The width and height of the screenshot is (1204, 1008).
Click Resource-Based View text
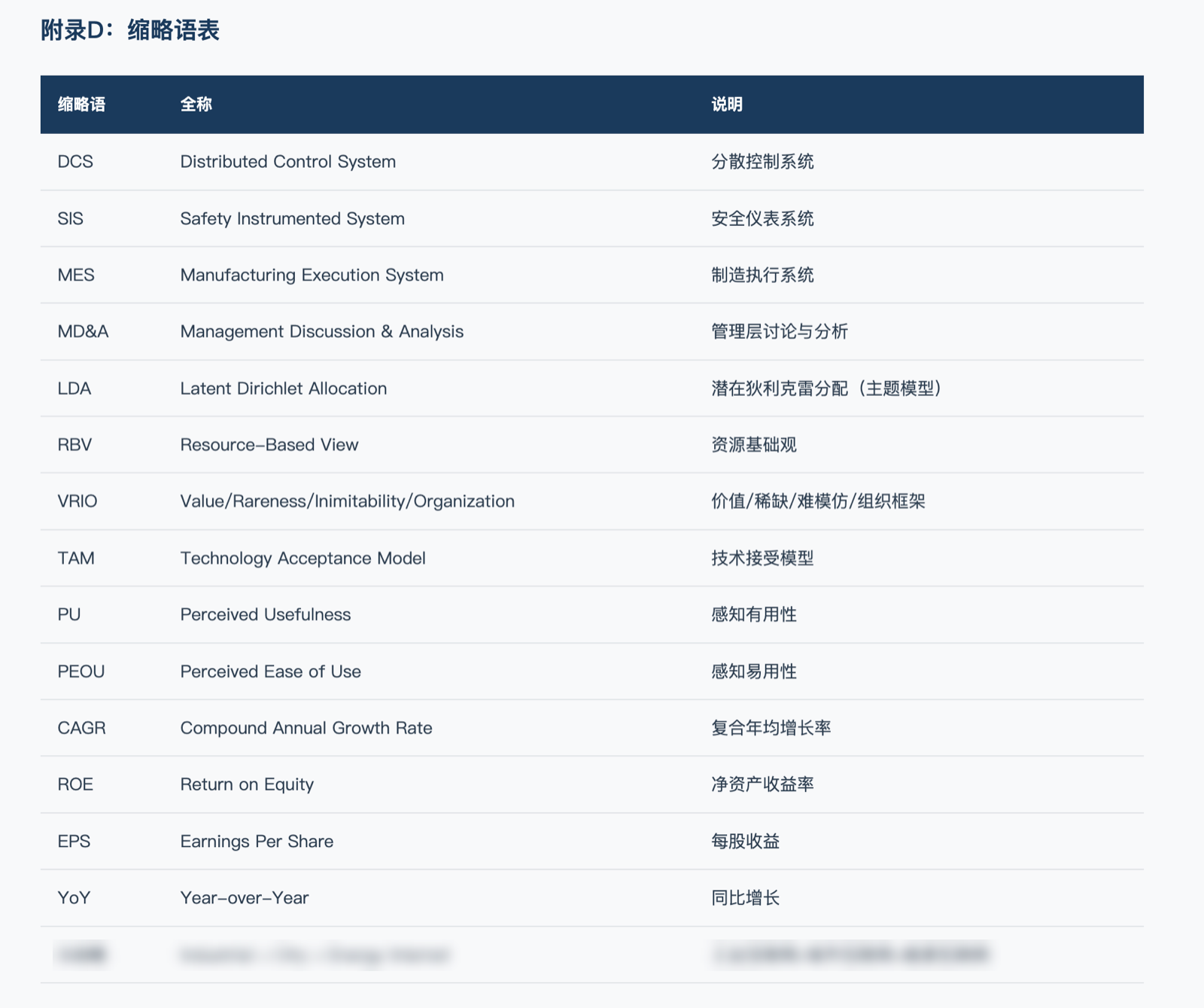coord(269,445)
